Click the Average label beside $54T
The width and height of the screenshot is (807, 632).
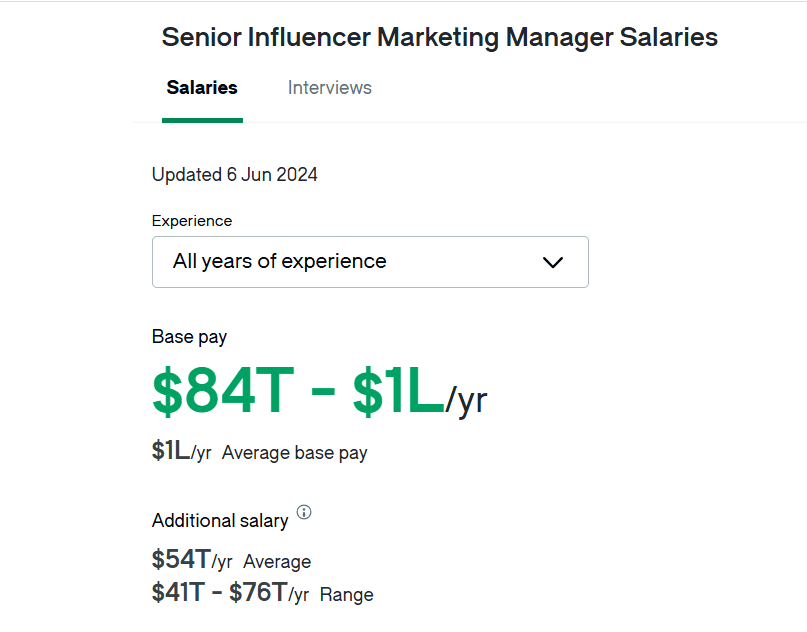276,561
